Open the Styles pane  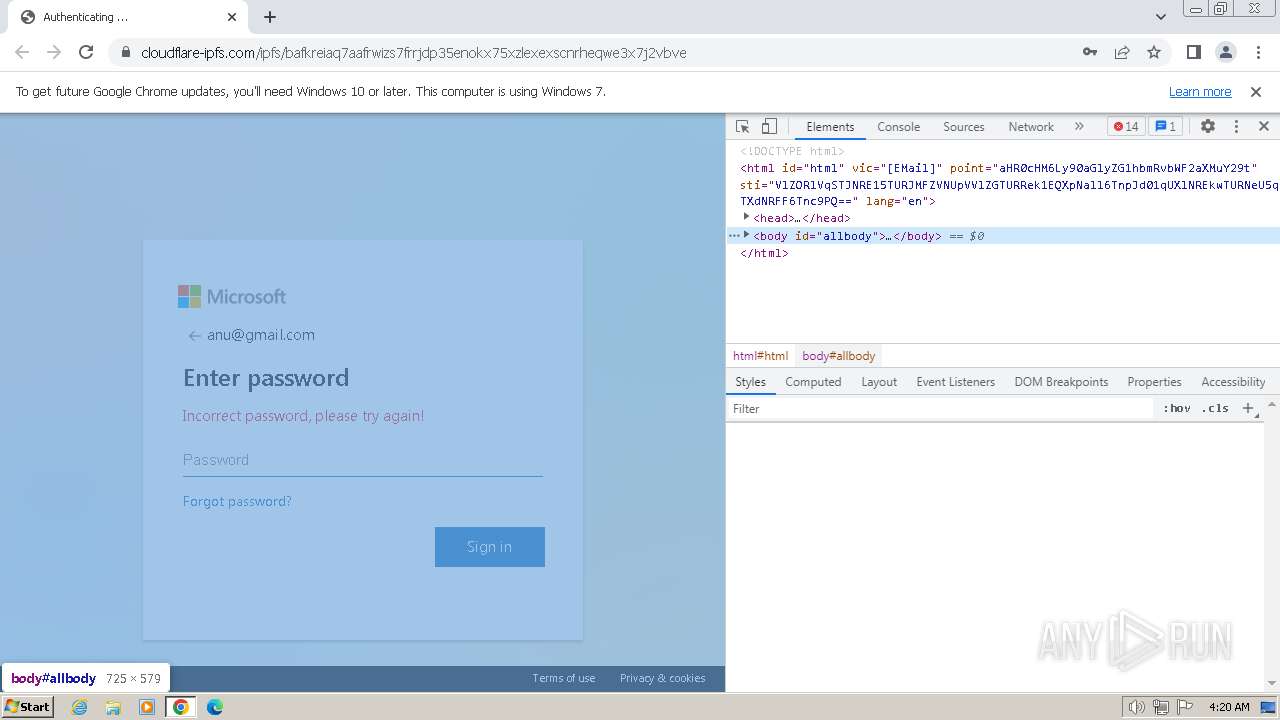point(750,382)
